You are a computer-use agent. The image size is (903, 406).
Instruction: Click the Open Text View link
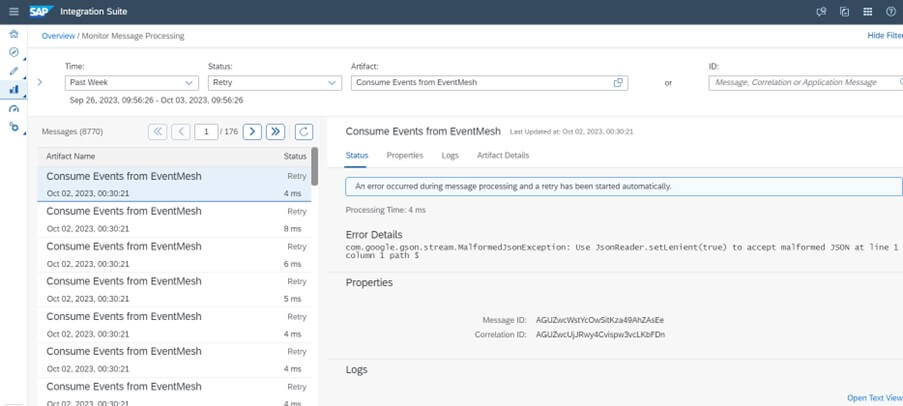click(x=875, y=397)
